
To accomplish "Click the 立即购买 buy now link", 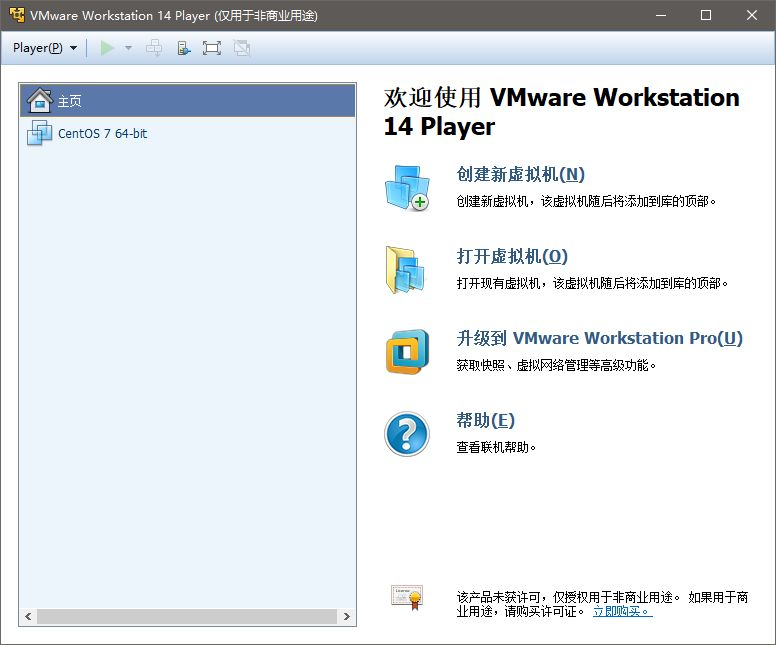I will 622,611.
